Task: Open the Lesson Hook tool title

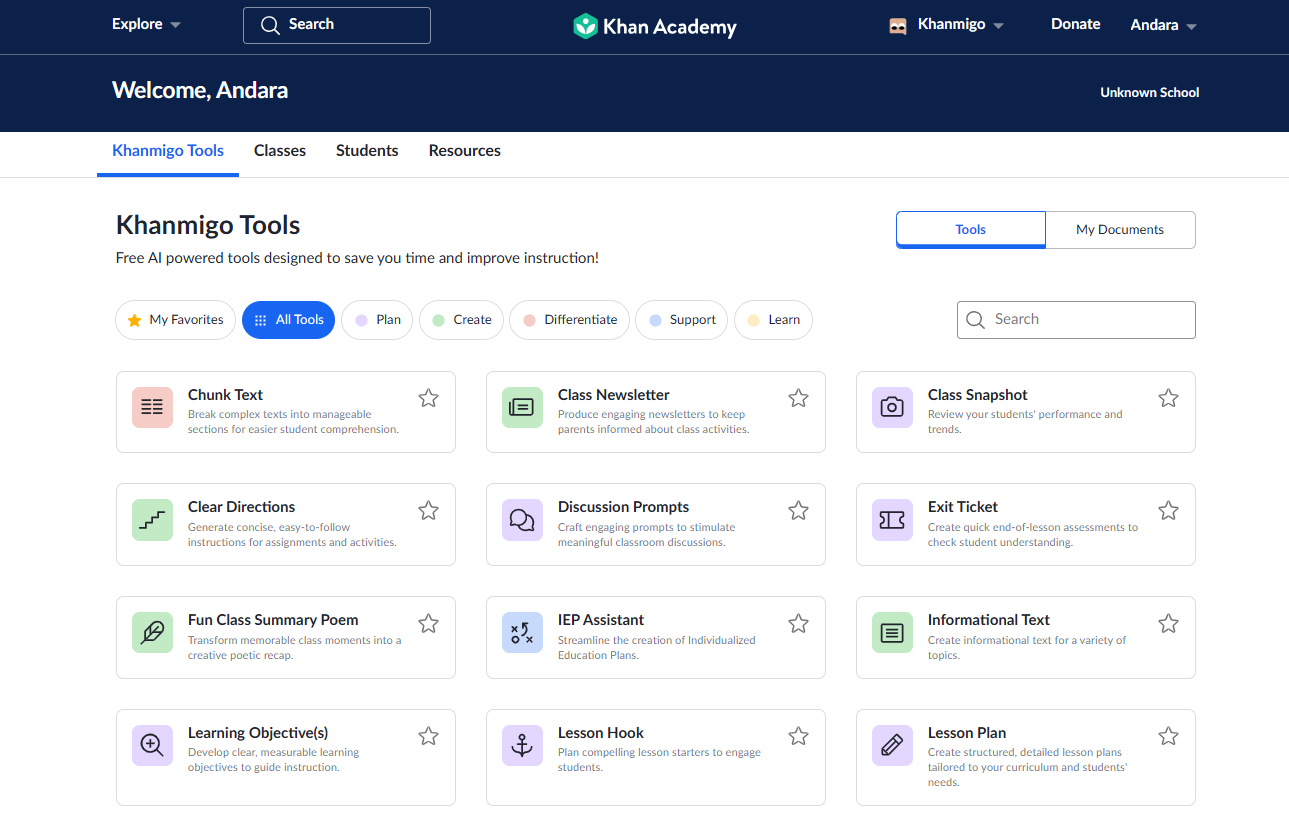Action: (x=601, y=733)
